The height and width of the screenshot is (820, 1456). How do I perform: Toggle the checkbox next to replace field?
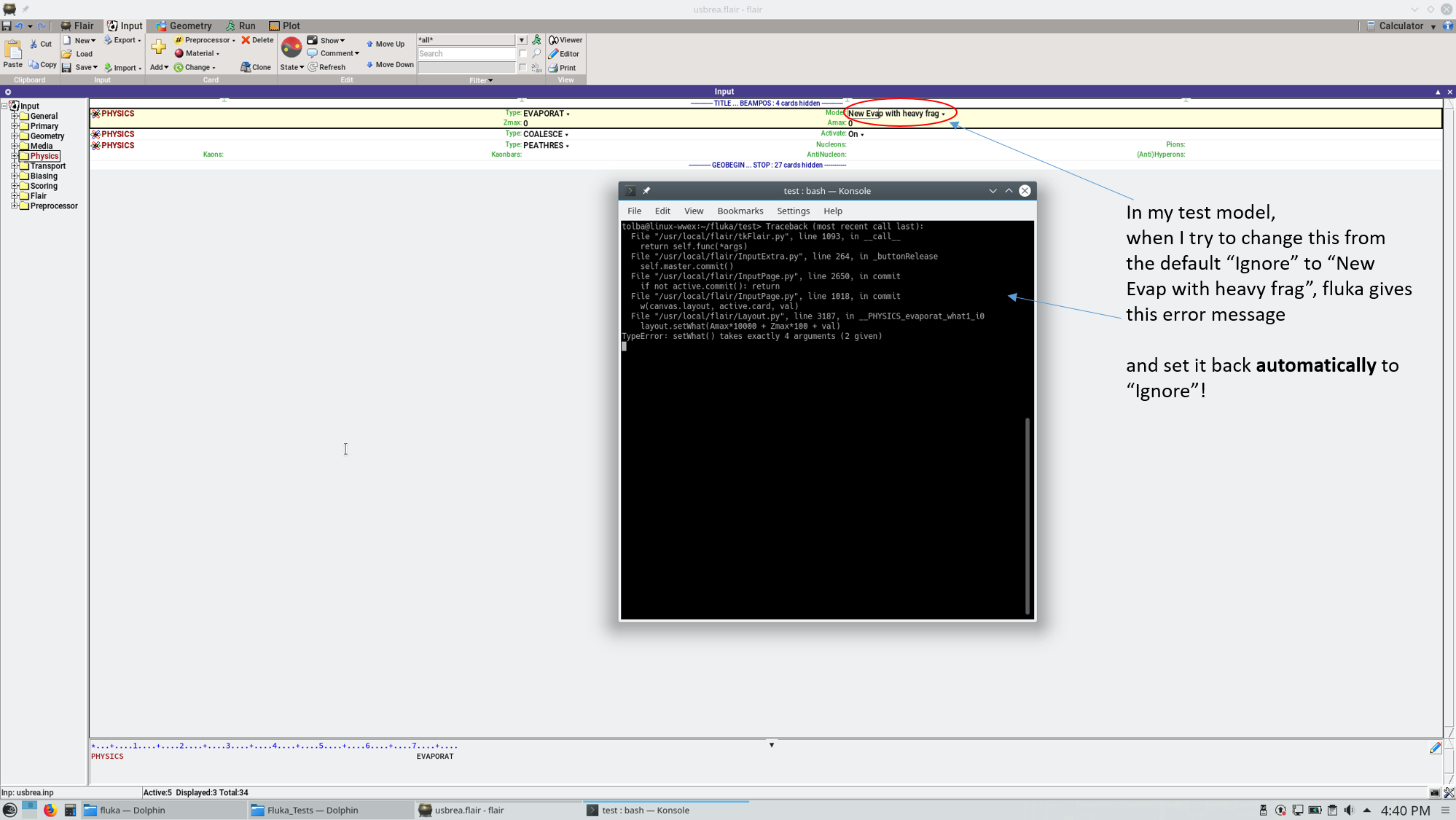pos(523,67)
